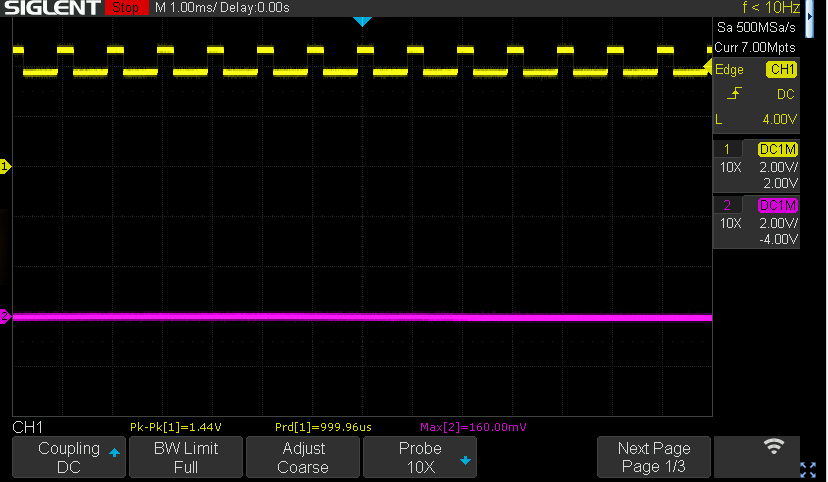828x482 pixels.
Task: Open the Coupling DC softkey menu
Action: point(69,457)
